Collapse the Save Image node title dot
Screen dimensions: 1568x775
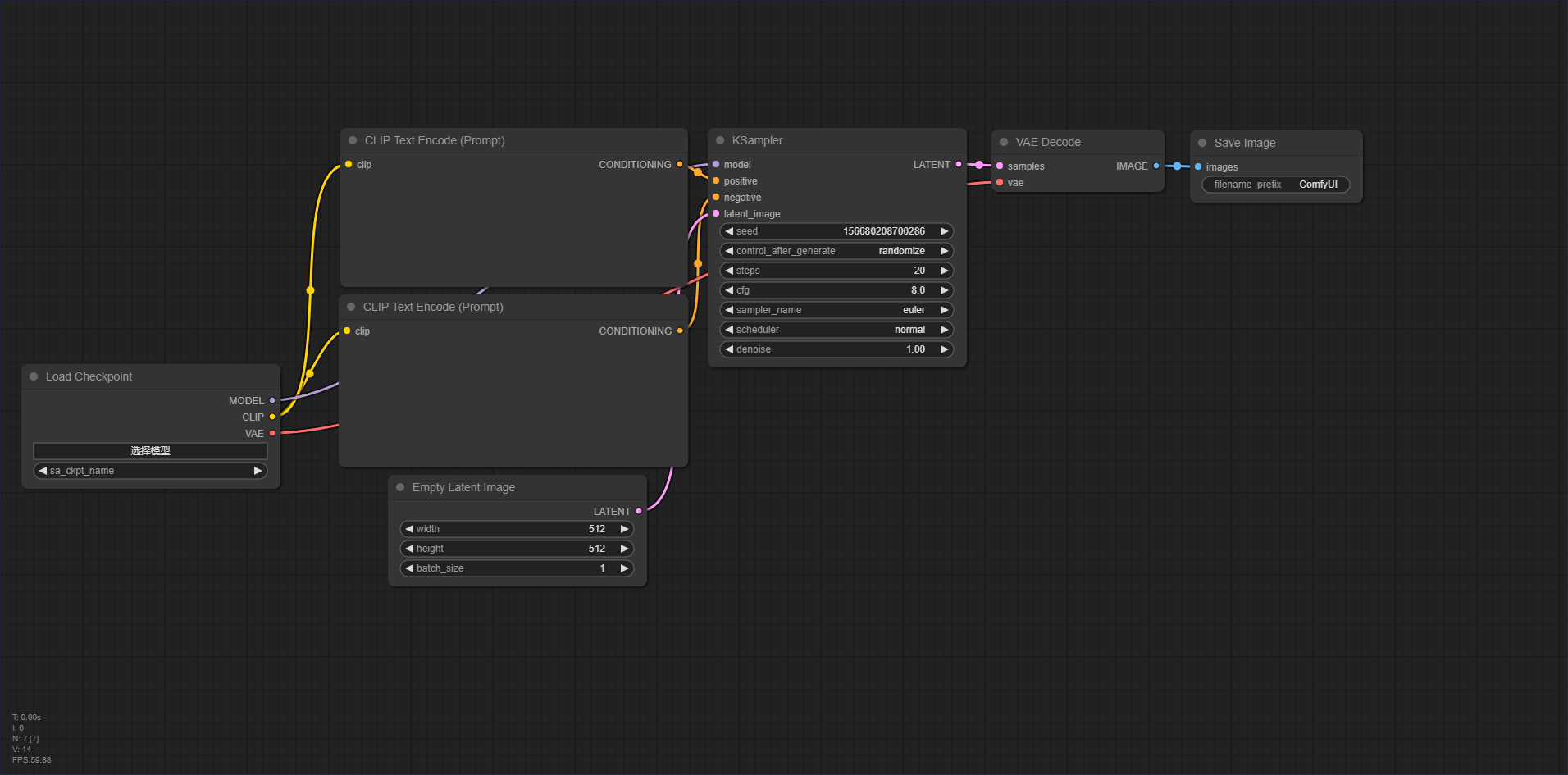pyautogui.click(x=1202, y=143)
